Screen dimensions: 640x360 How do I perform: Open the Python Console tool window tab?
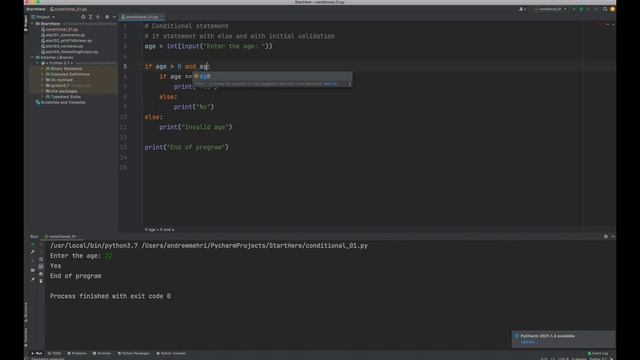point(171,353)
